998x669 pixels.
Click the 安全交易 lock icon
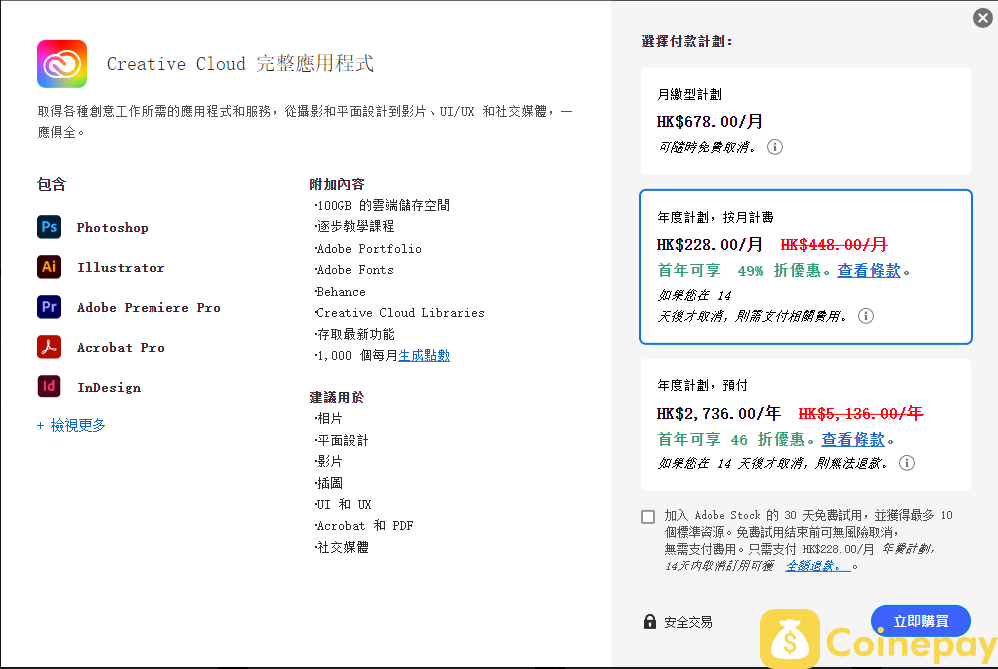[649, 621]
